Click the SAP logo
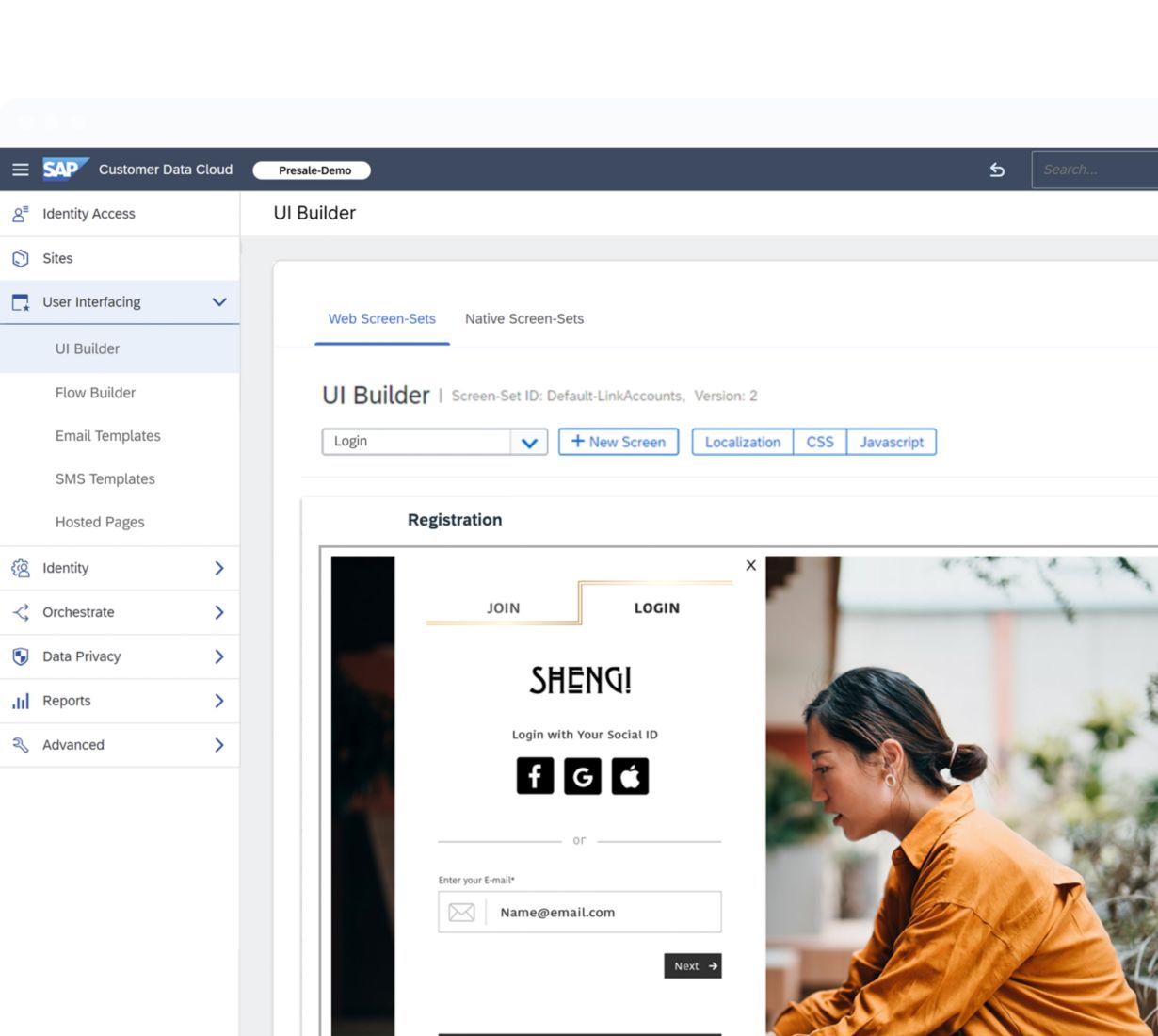 (x=64, y=170)
